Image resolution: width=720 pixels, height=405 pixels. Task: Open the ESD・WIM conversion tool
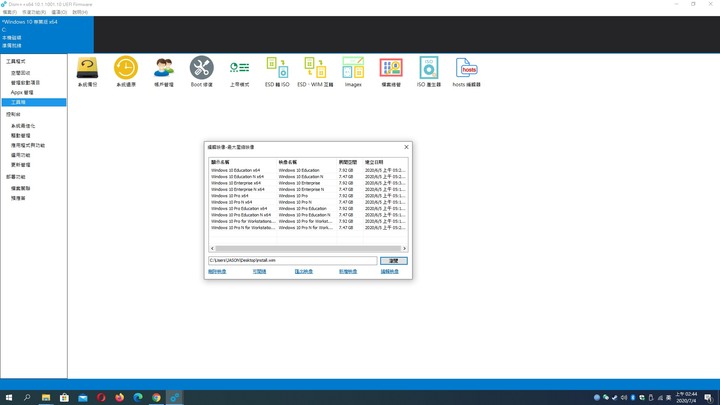pos(315,72)
